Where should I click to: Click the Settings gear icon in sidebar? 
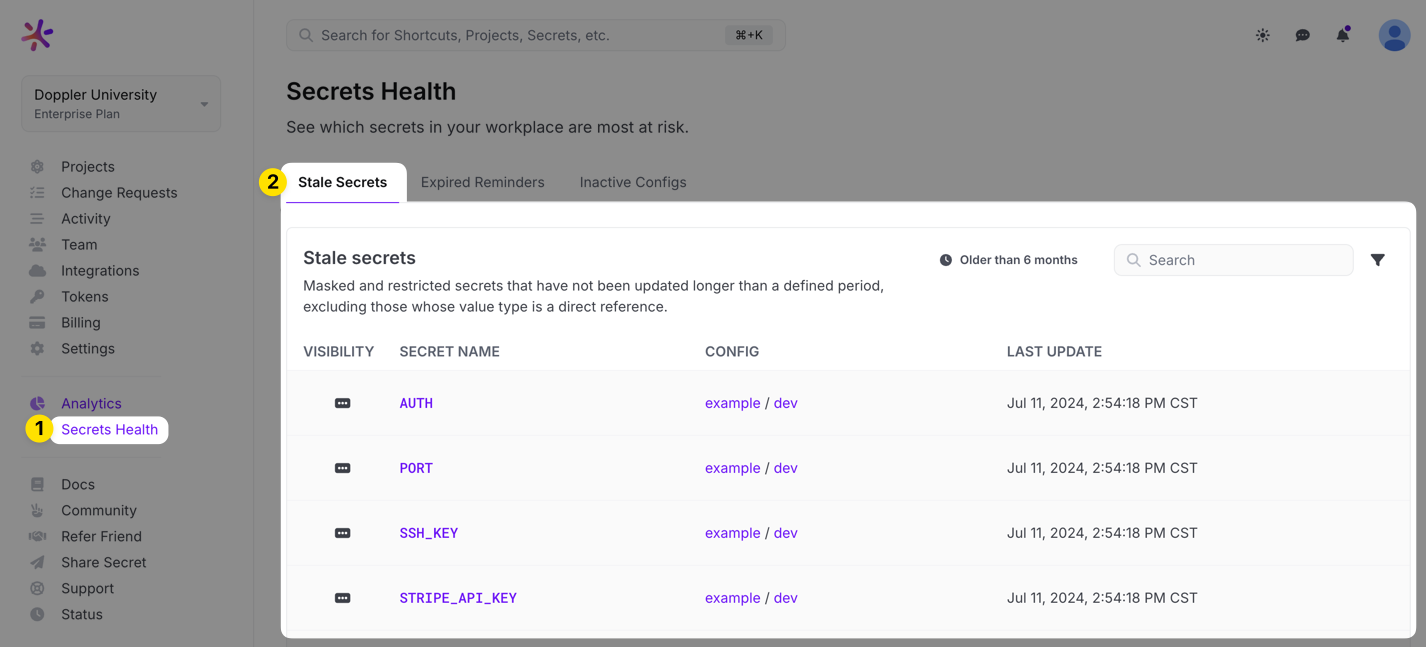pos(37,349)
